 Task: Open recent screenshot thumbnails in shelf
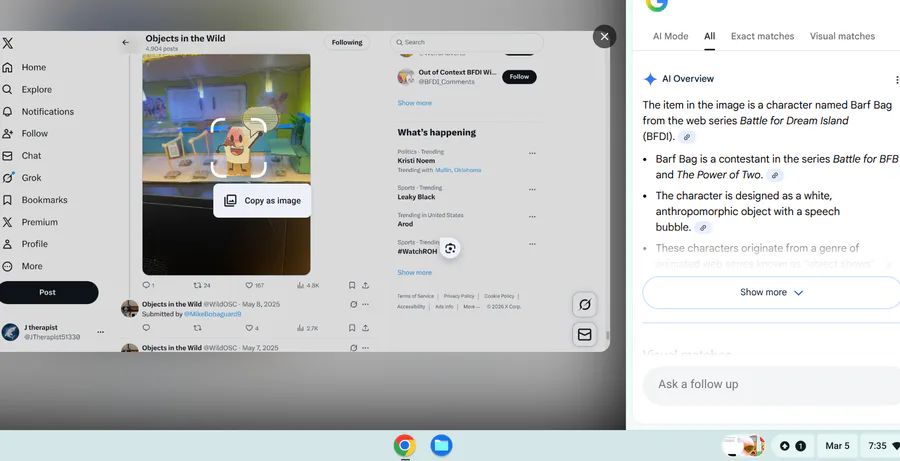(x=743, y=445)
